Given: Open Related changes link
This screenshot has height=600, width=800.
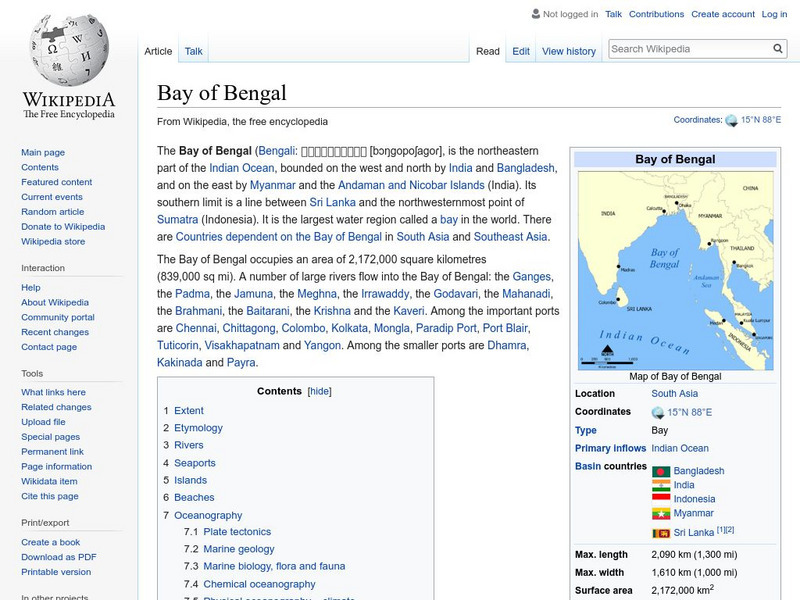Looking at the screenshot, I should pos(56,407).
